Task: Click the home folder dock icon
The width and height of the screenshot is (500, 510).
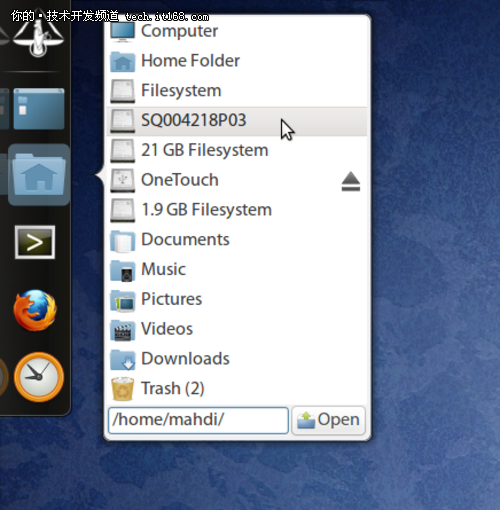Action: (39, 175)
